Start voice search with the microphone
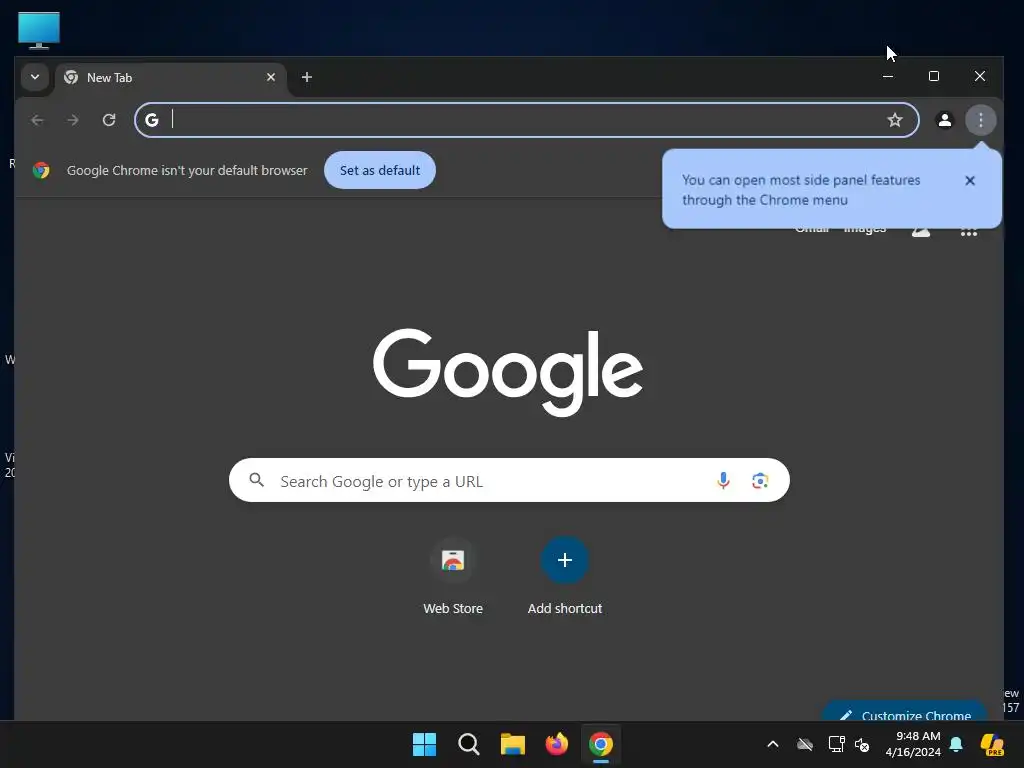This screenshot has height=768, width=1024. (723, 481)
